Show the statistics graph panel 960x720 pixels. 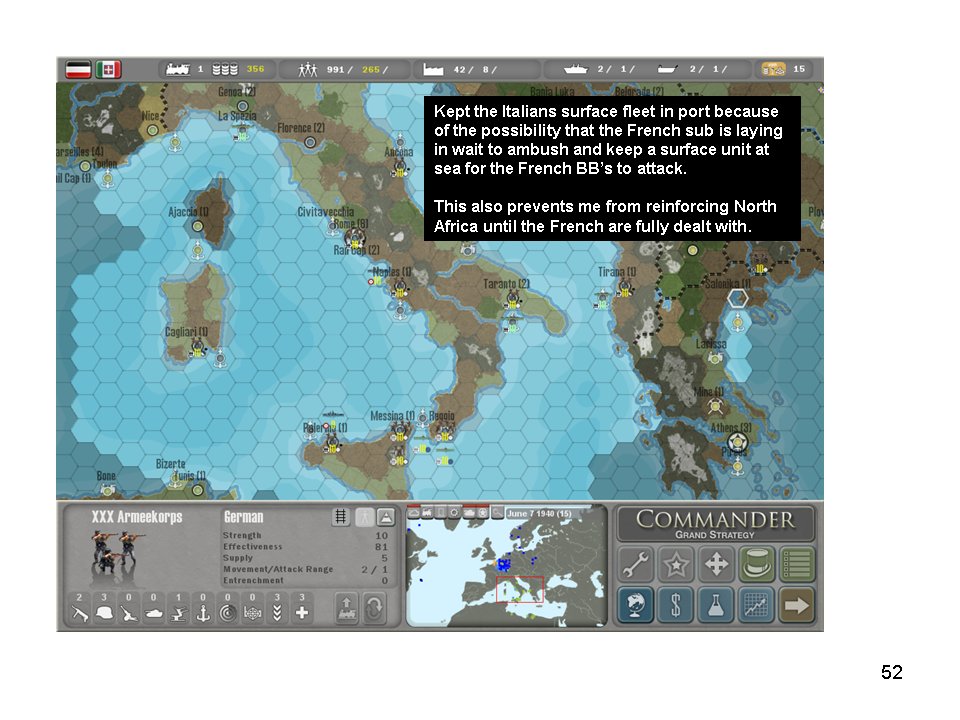tap(757, 605)
